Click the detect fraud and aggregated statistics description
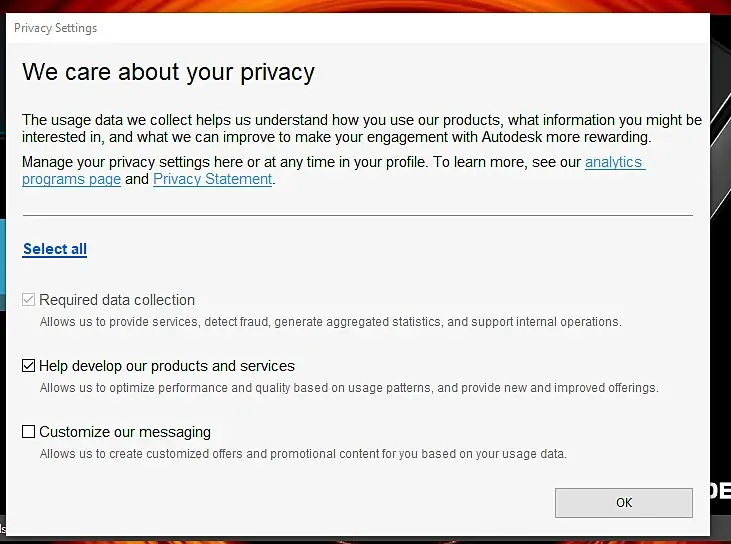The height and width of the screenshot is (544, 731). [x=330, y=322]
